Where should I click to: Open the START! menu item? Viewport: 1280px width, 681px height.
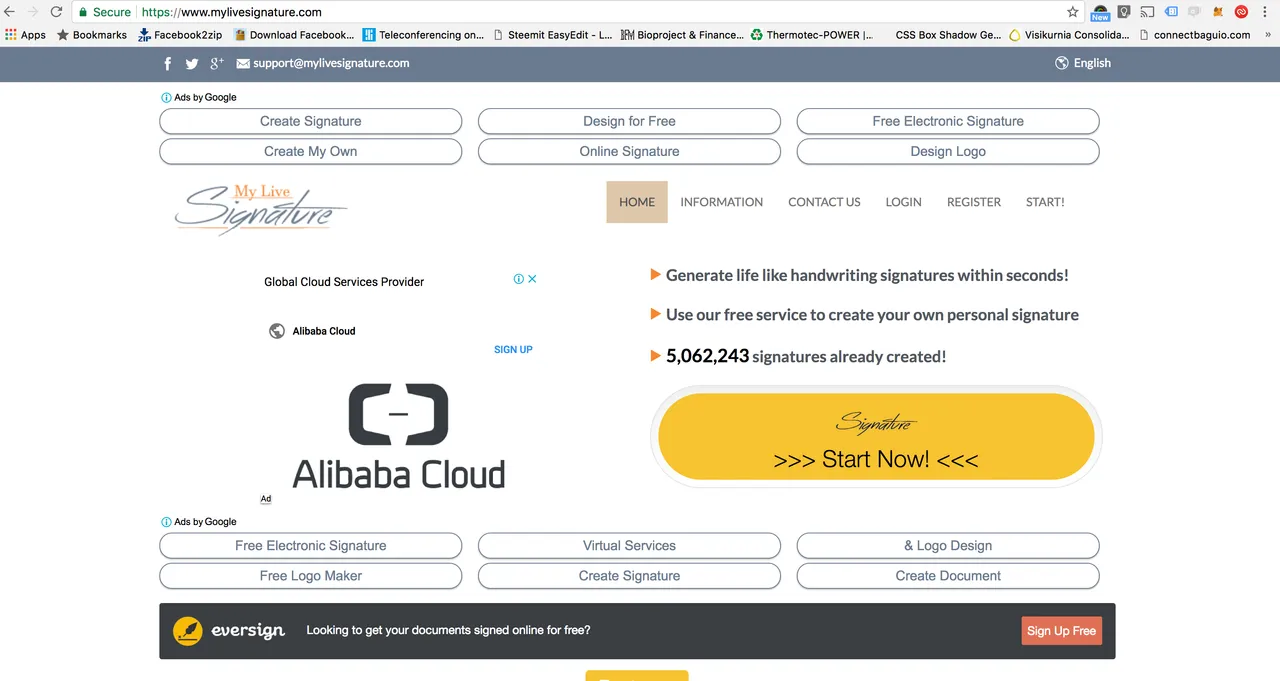pos(1045,202)
